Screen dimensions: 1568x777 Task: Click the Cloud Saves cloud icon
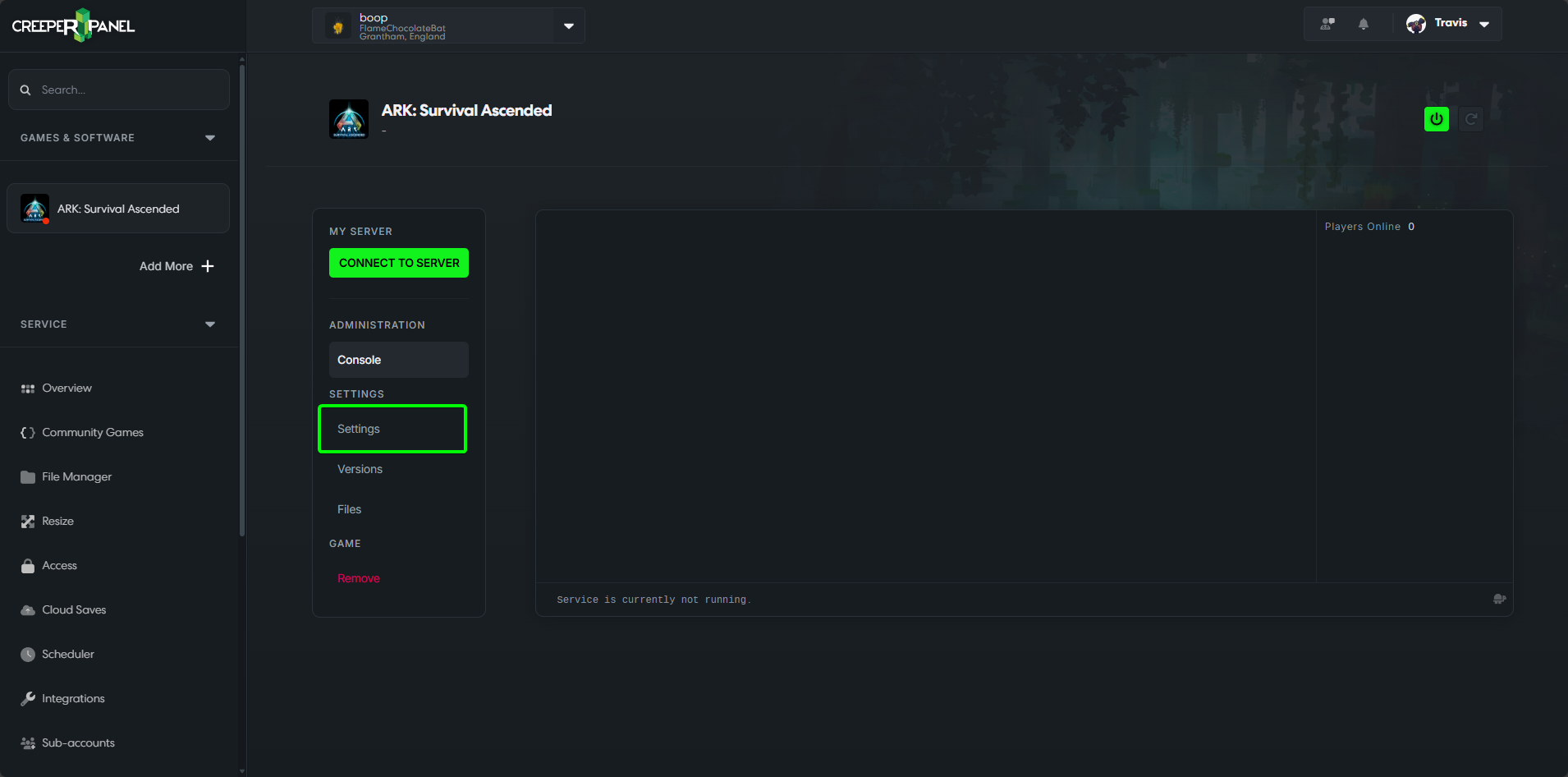pos(28,610)
